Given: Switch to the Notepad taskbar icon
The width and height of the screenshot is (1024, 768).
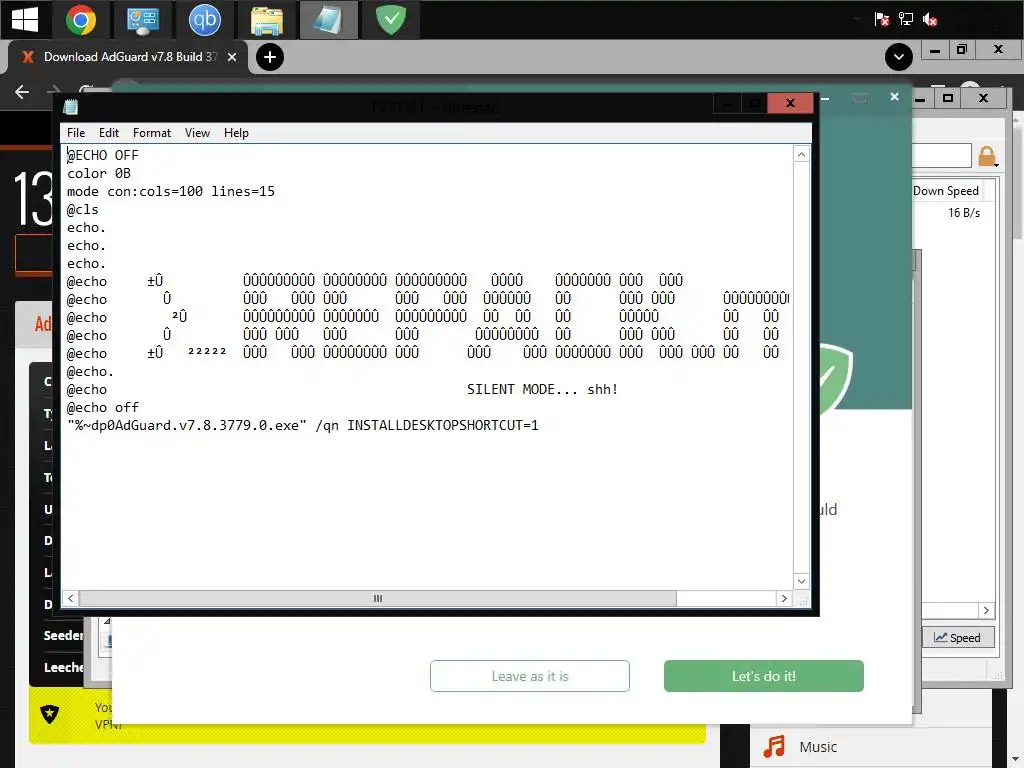Looking at the screenshot, I should pyautogui.click(x=328, y=20).
